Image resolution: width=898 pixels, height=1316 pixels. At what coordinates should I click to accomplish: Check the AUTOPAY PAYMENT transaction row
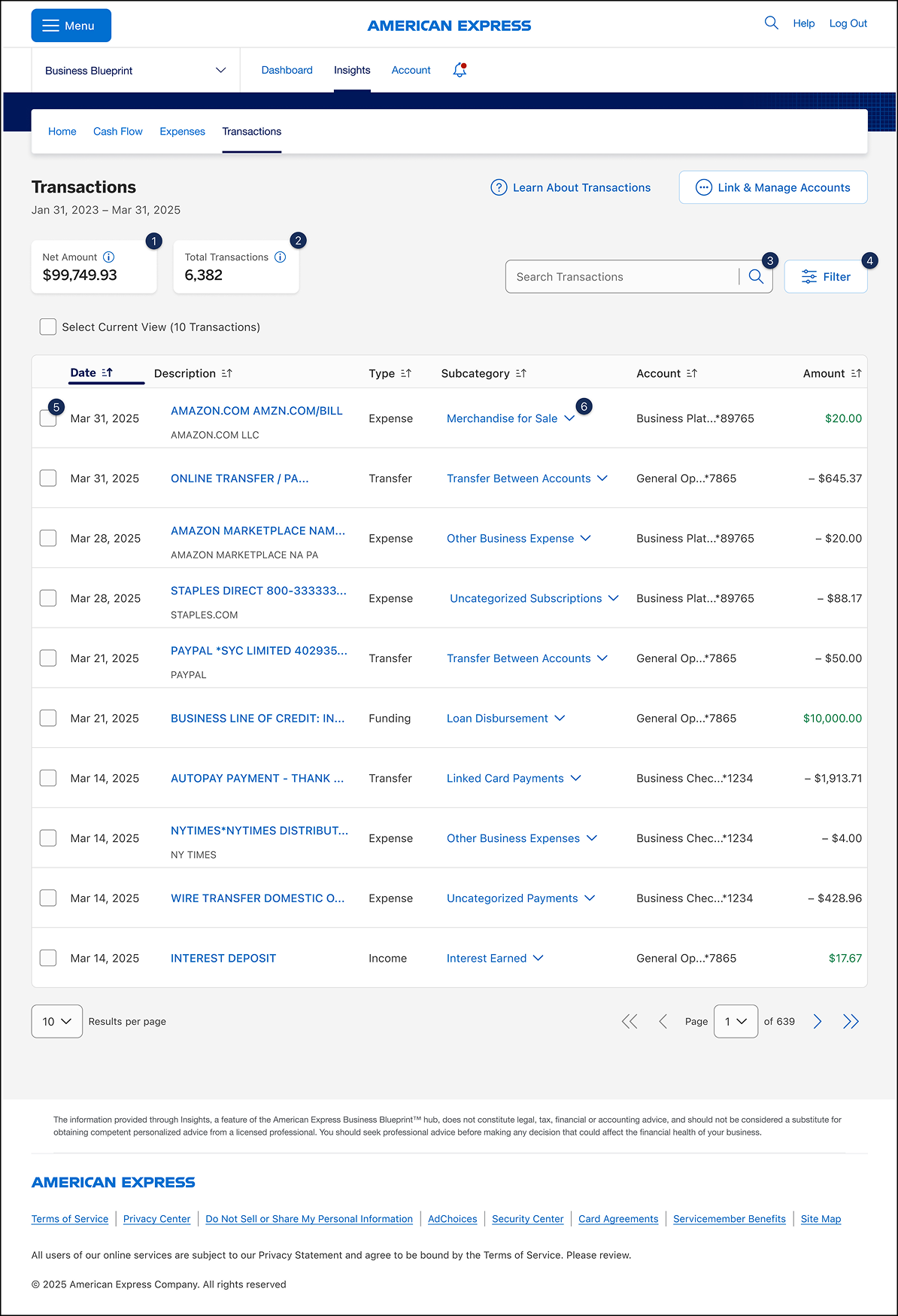(48, 778)
